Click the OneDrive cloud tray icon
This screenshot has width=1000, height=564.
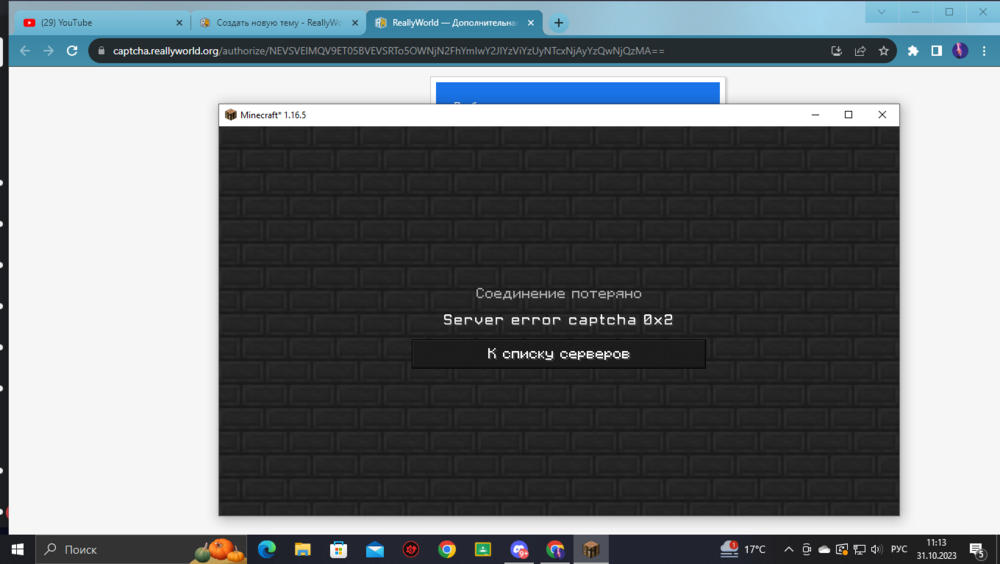click(x=824, y=549)
